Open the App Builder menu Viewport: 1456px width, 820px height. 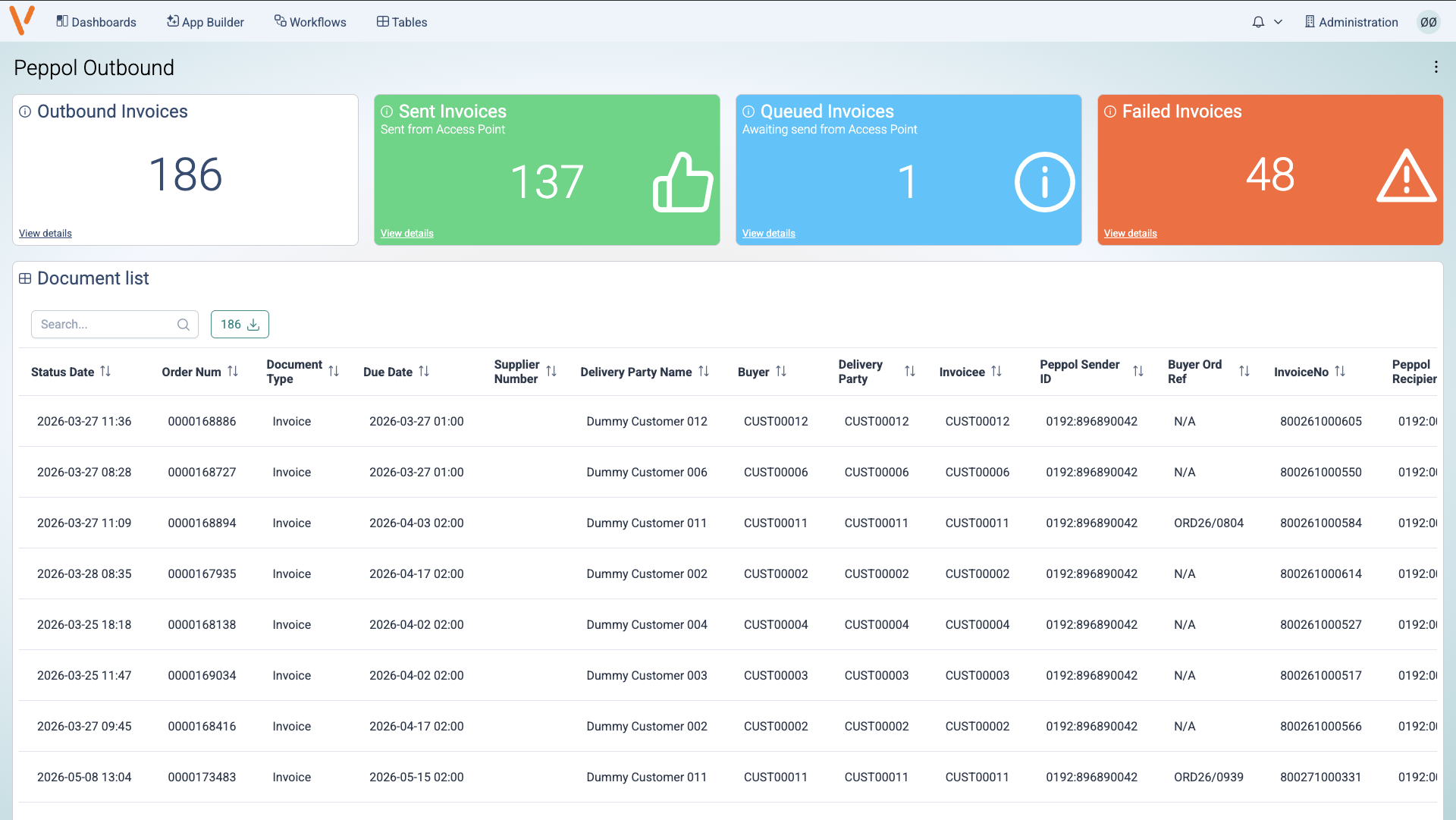tap(206, 22)
